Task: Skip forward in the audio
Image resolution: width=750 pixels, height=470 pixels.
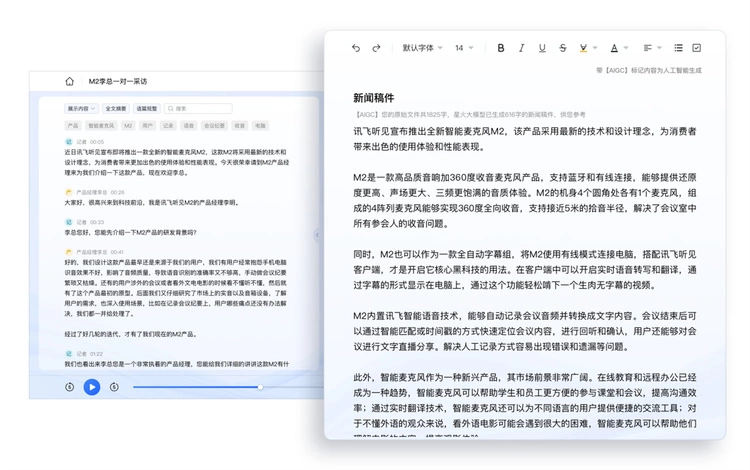Action: 114,386
